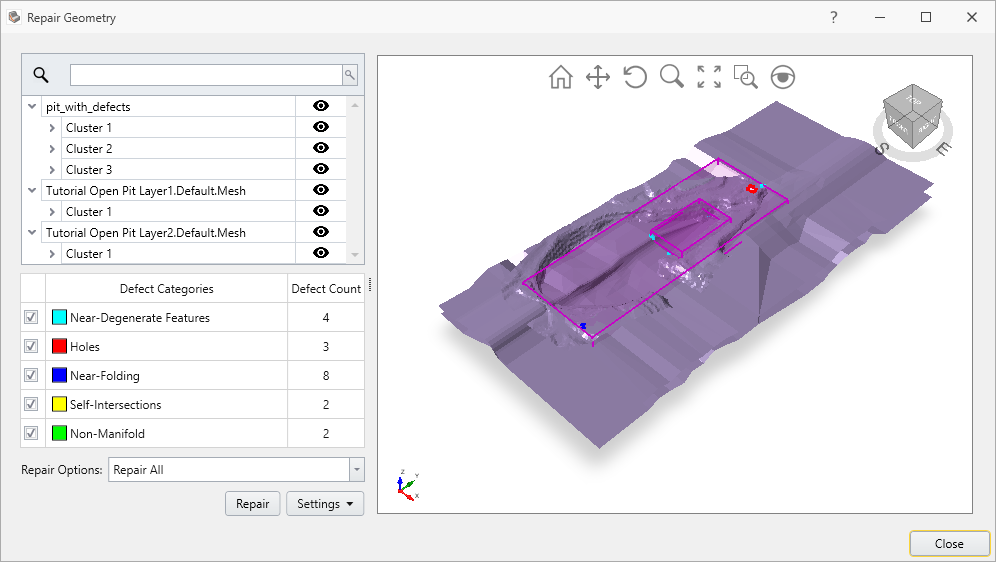Select the Cluster 2 tree row

(x=178, y=149)
